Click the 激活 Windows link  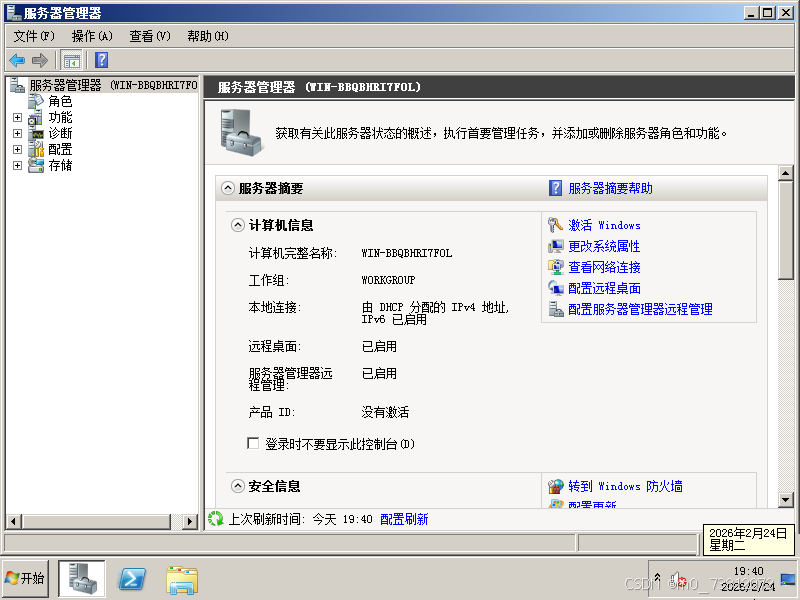(605, 225)
